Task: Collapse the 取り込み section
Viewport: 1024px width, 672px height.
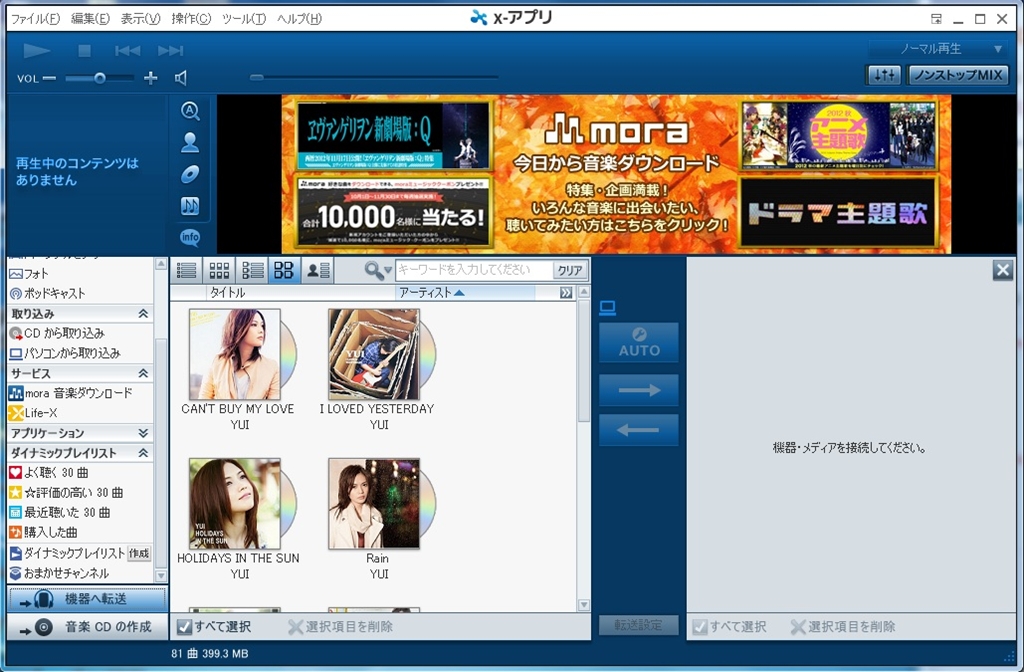Action: (143, 314)
